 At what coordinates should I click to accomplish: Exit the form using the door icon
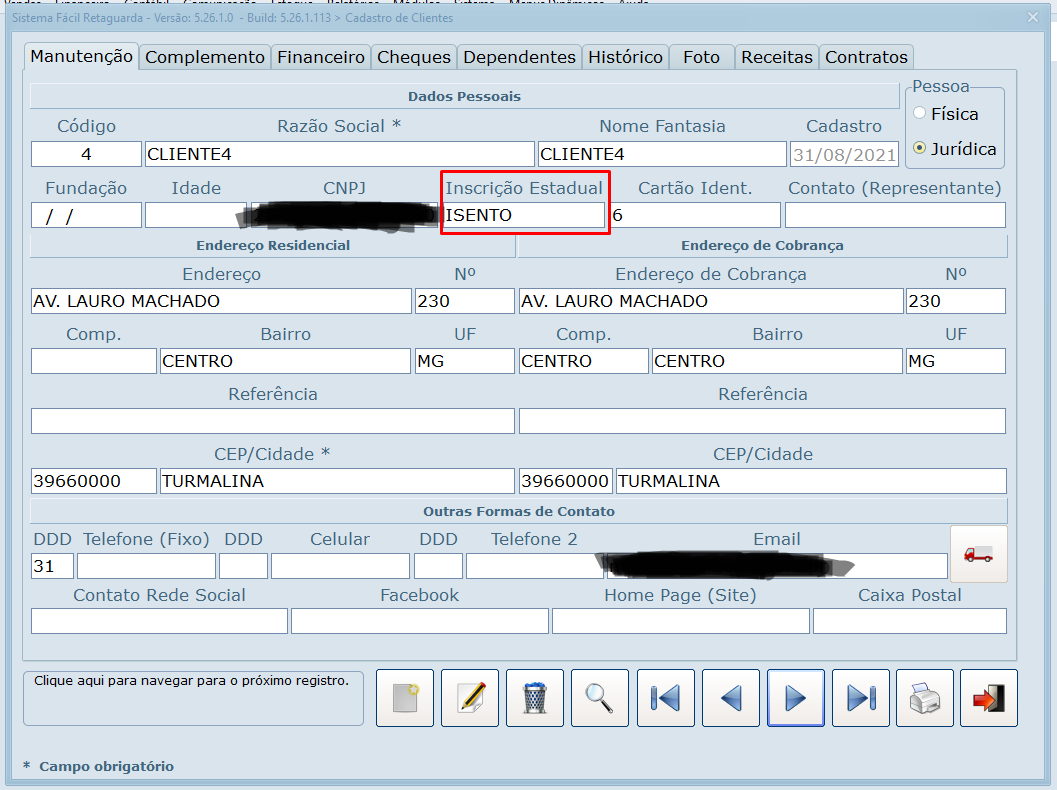(x=988, y=698)
